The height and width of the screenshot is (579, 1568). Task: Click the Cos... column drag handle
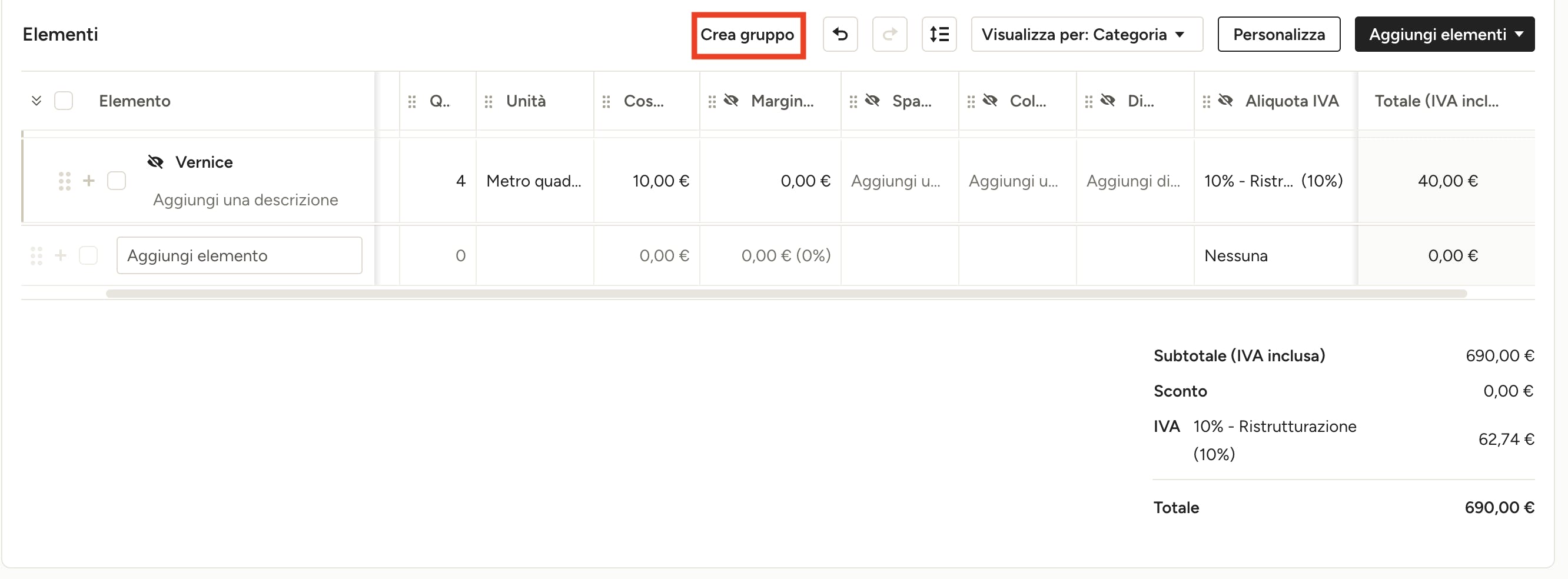click(x=606, y=102)
